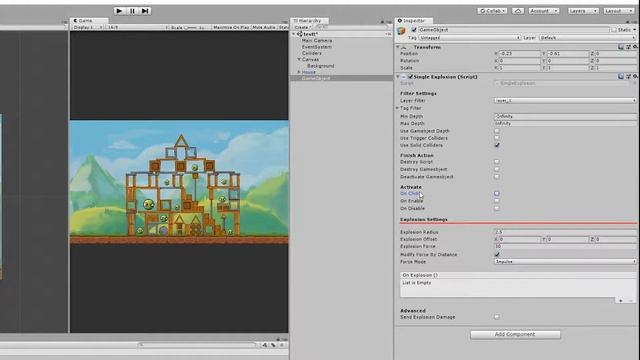
Task: Open the Single Explosion preset icon
Action: click(x=628, y=77)
